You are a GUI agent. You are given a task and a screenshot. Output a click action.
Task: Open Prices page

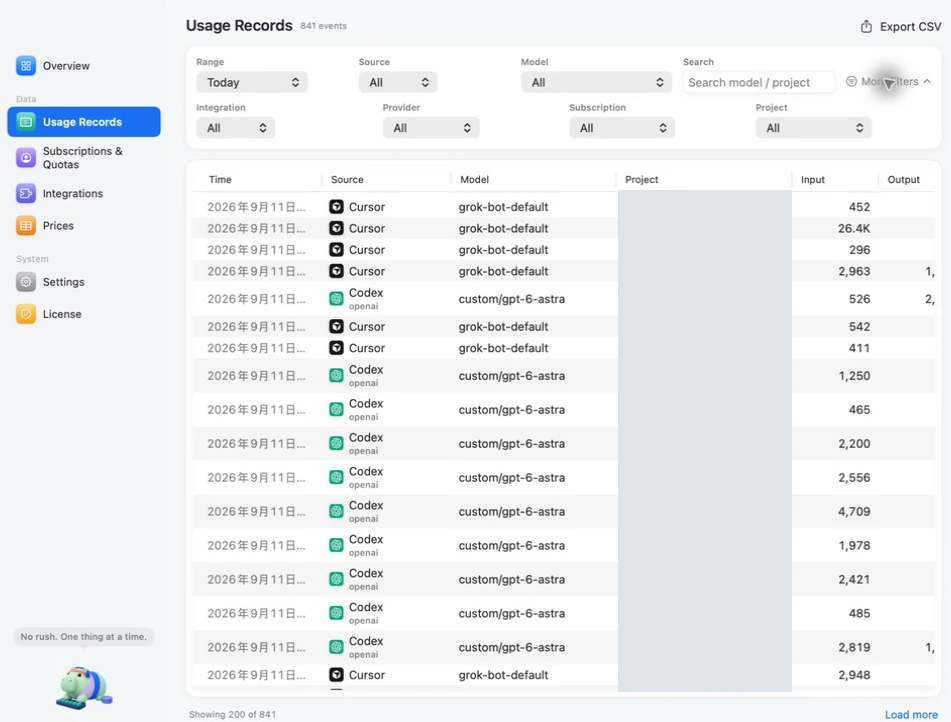(x=84, y=226)
